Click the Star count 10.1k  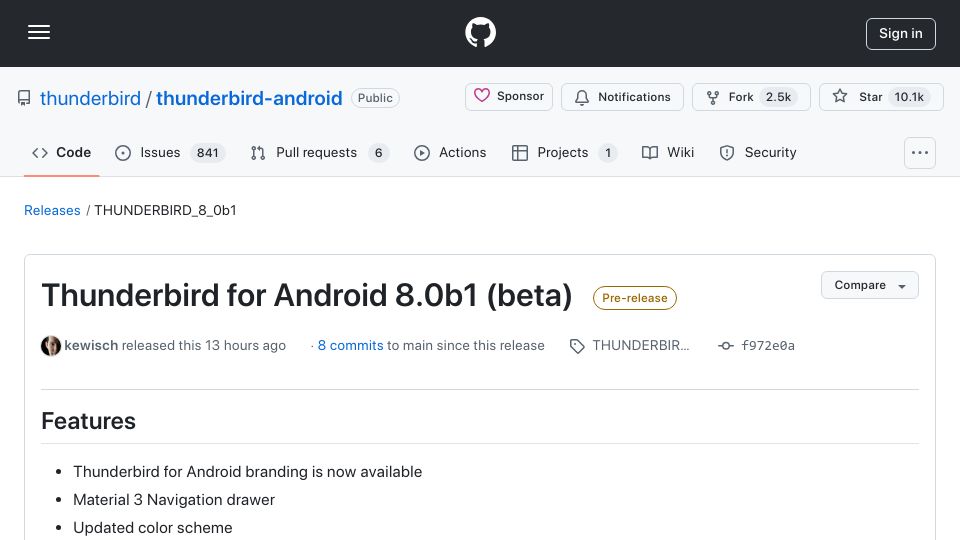pos(909,97)
